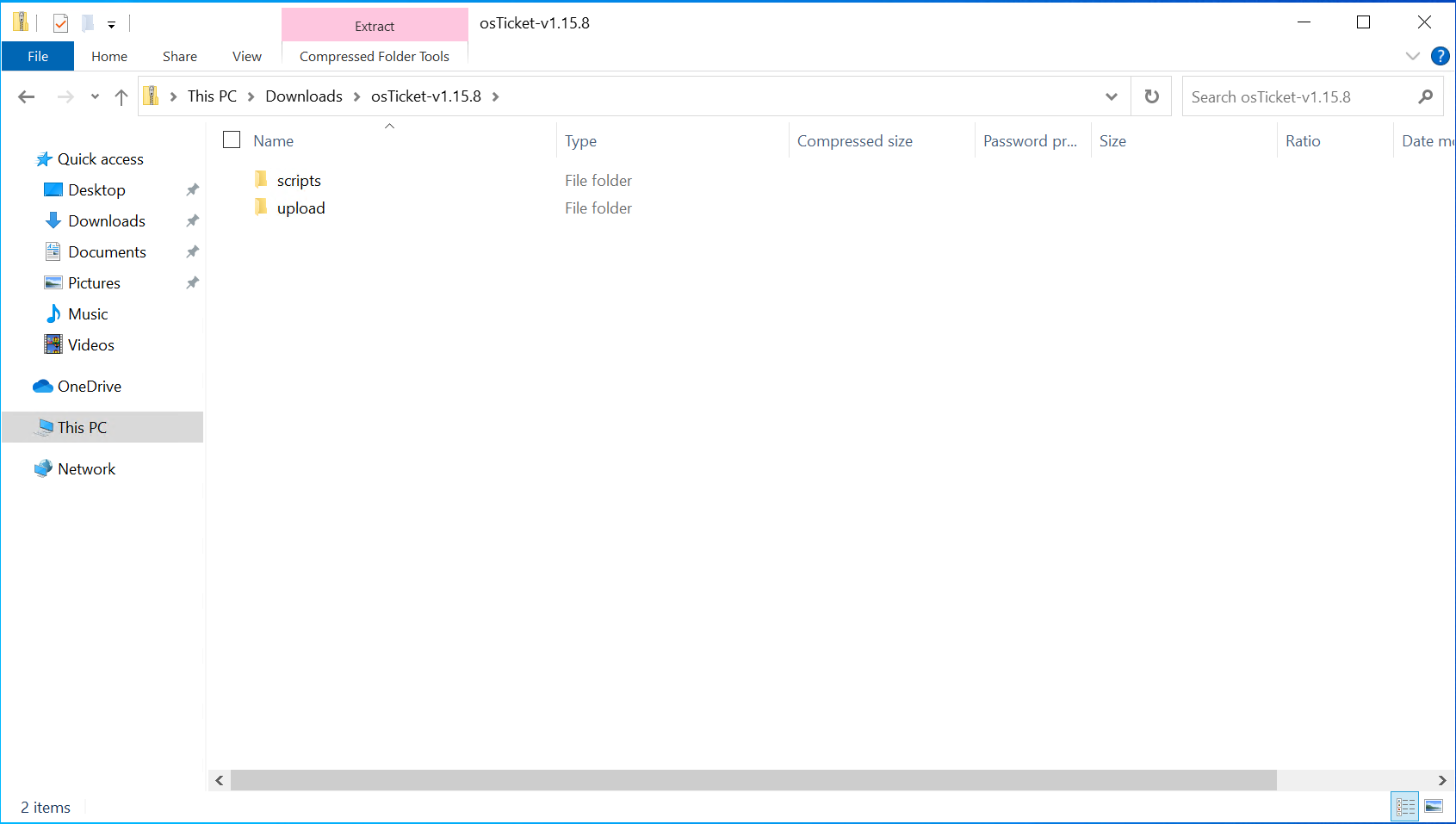The image size is (1456, 824).
Task: Open the Properties quick access icon
Action: click(x=60, y=22)
